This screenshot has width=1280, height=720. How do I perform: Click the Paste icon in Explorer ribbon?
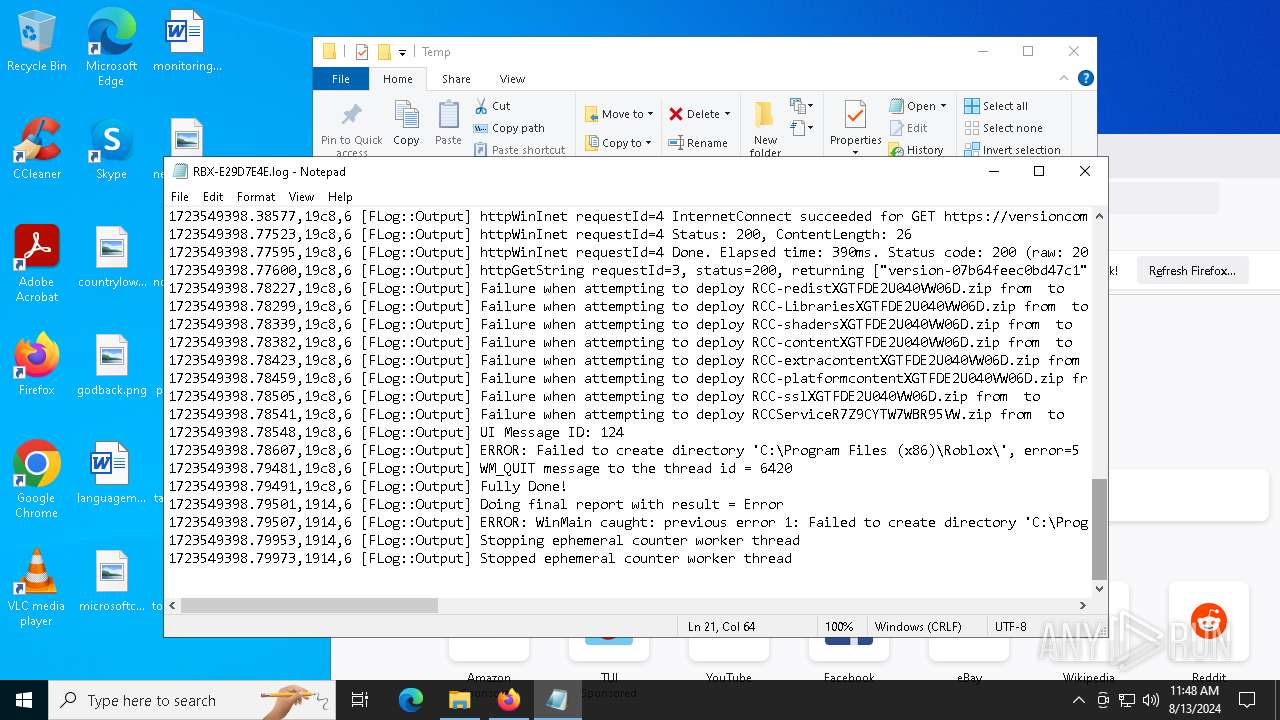448,123
